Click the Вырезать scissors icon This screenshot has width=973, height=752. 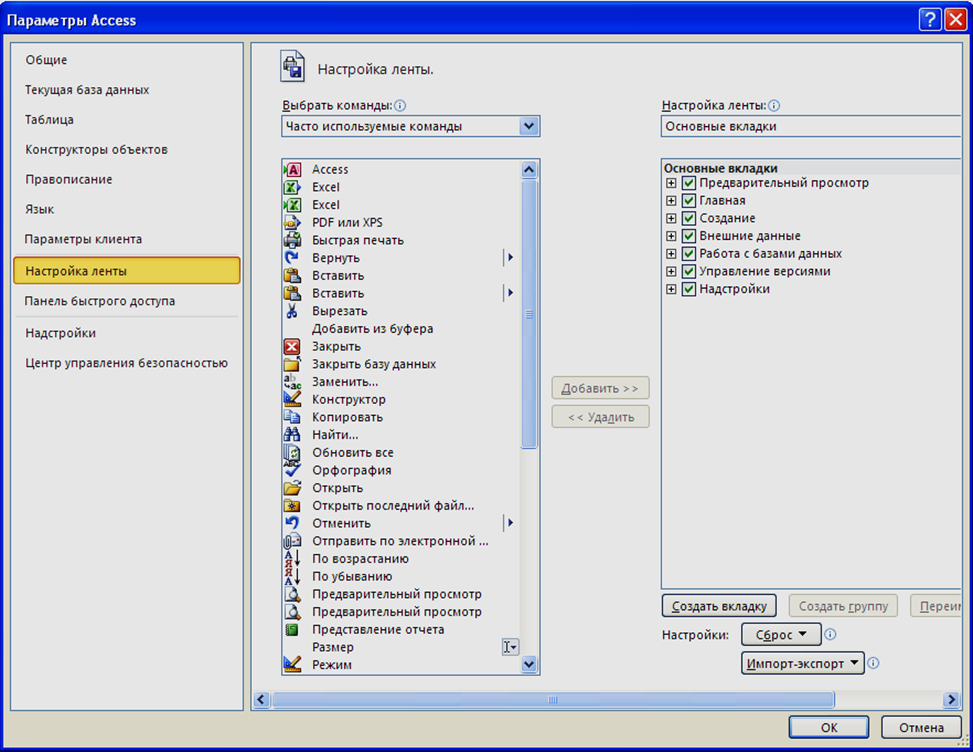292,311
